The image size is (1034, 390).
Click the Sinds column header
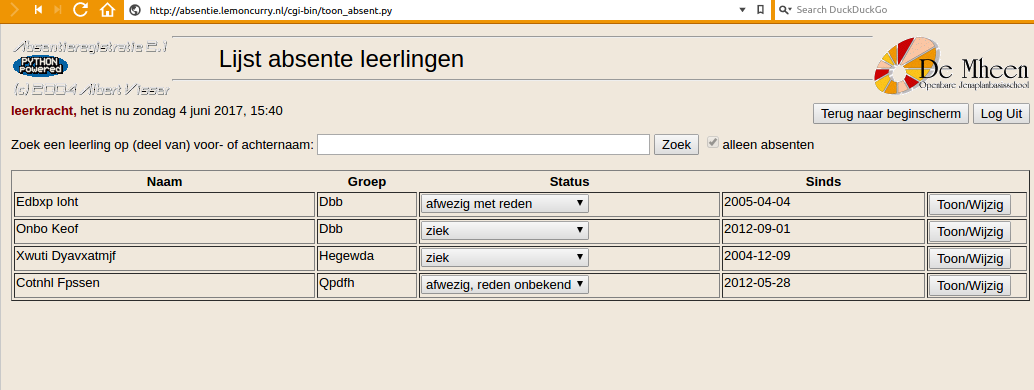tap(824, 181)
